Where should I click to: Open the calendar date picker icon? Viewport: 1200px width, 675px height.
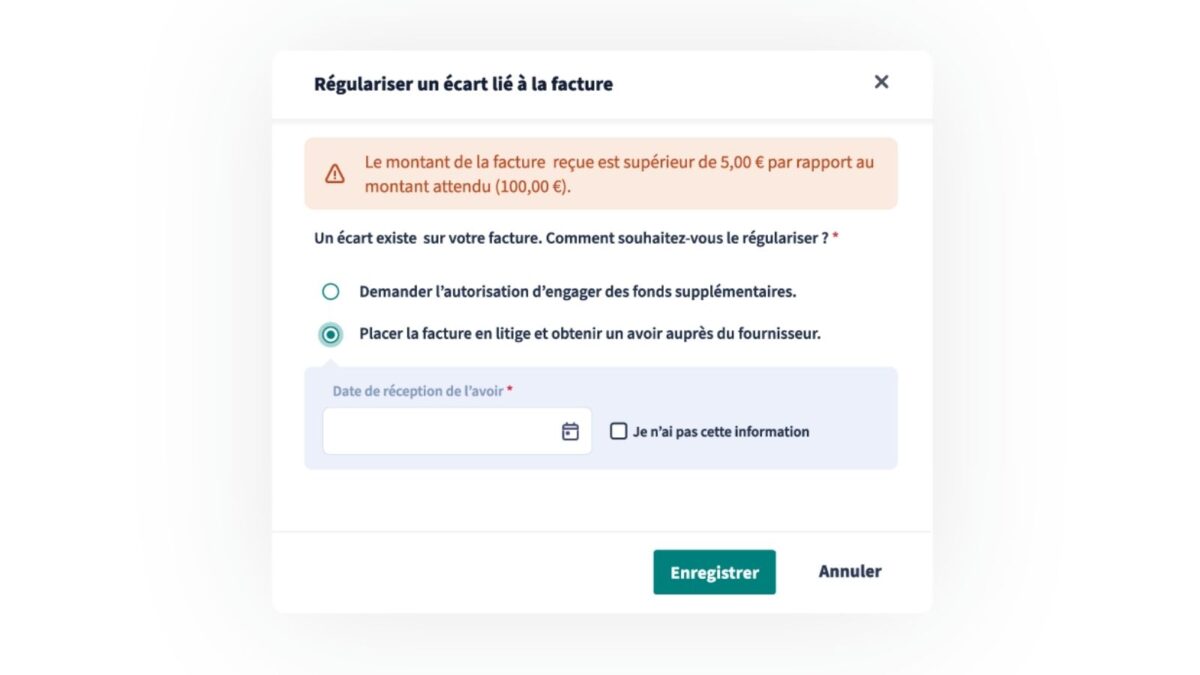pyautogui.click(x=570, y=431)
